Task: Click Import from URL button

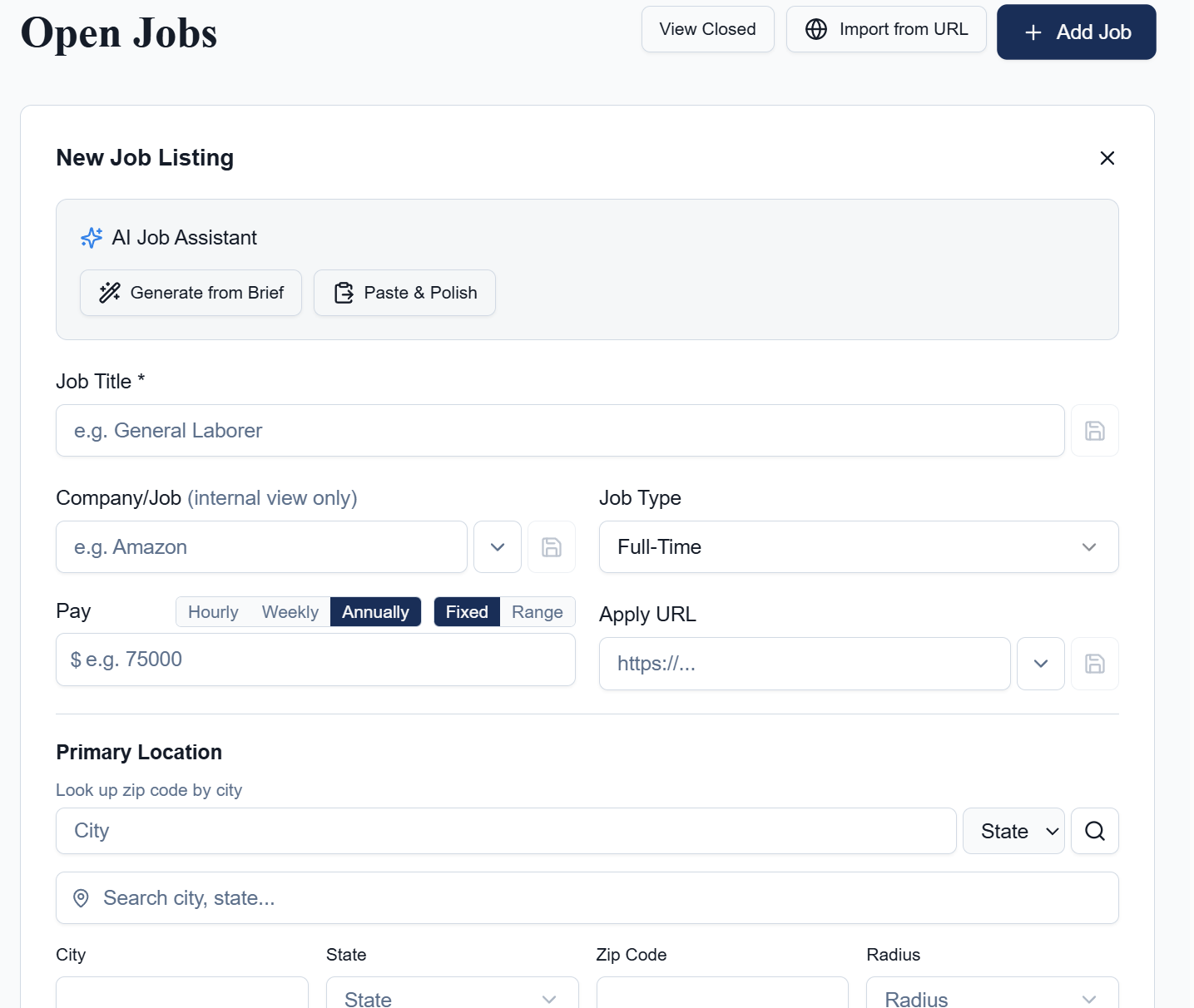Action: (886, 29)
